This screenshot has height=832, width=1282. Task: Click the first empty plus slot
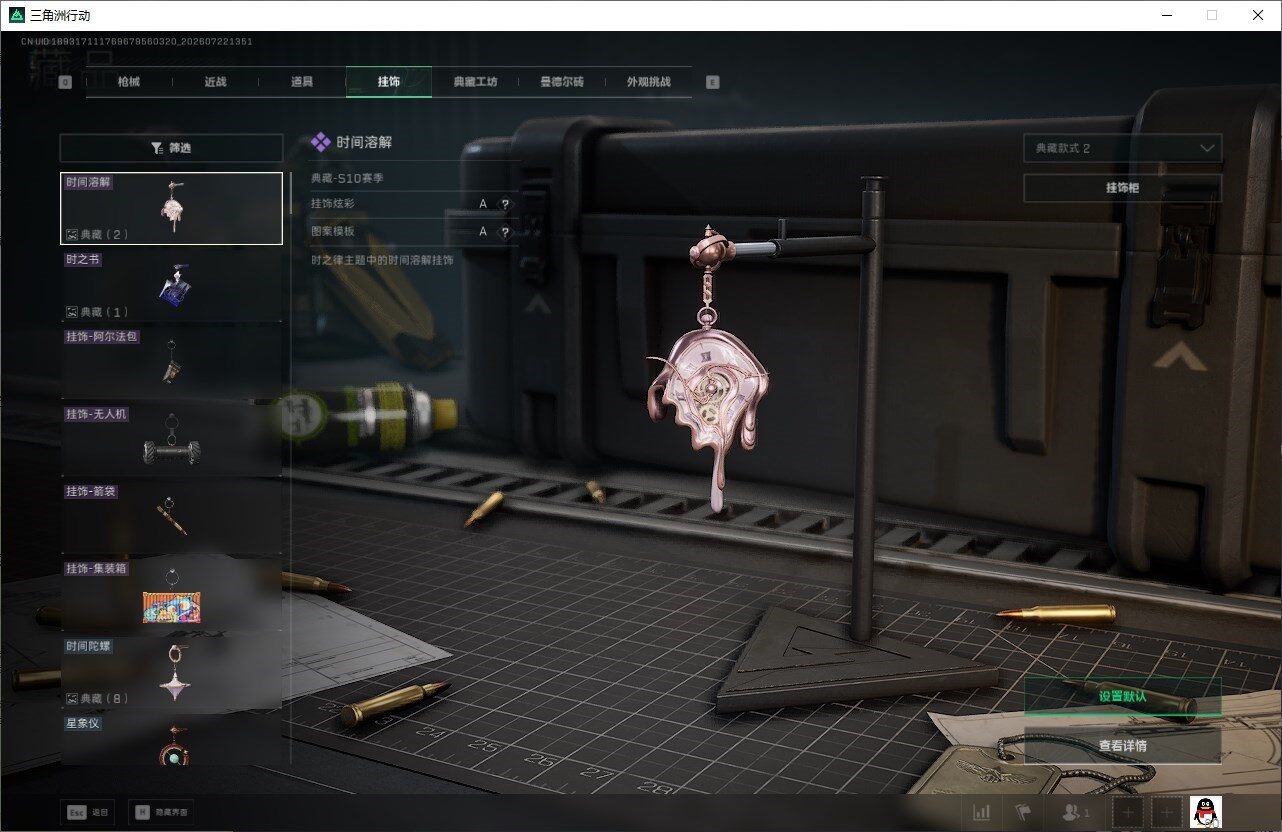[x=1128, y=812]
